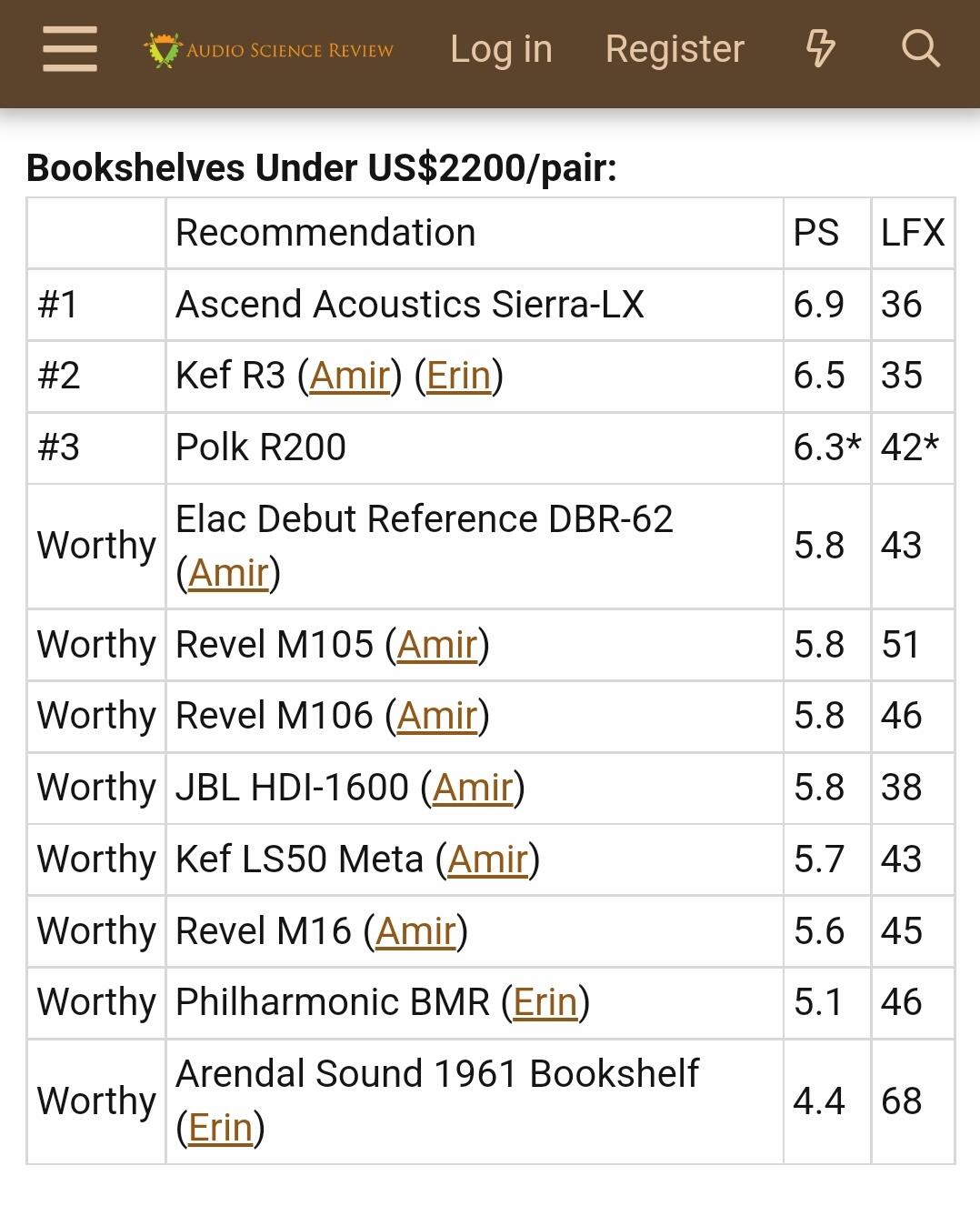Open Amir's Revel M105 review link
980x1206 pixels.
coord(437,645)
